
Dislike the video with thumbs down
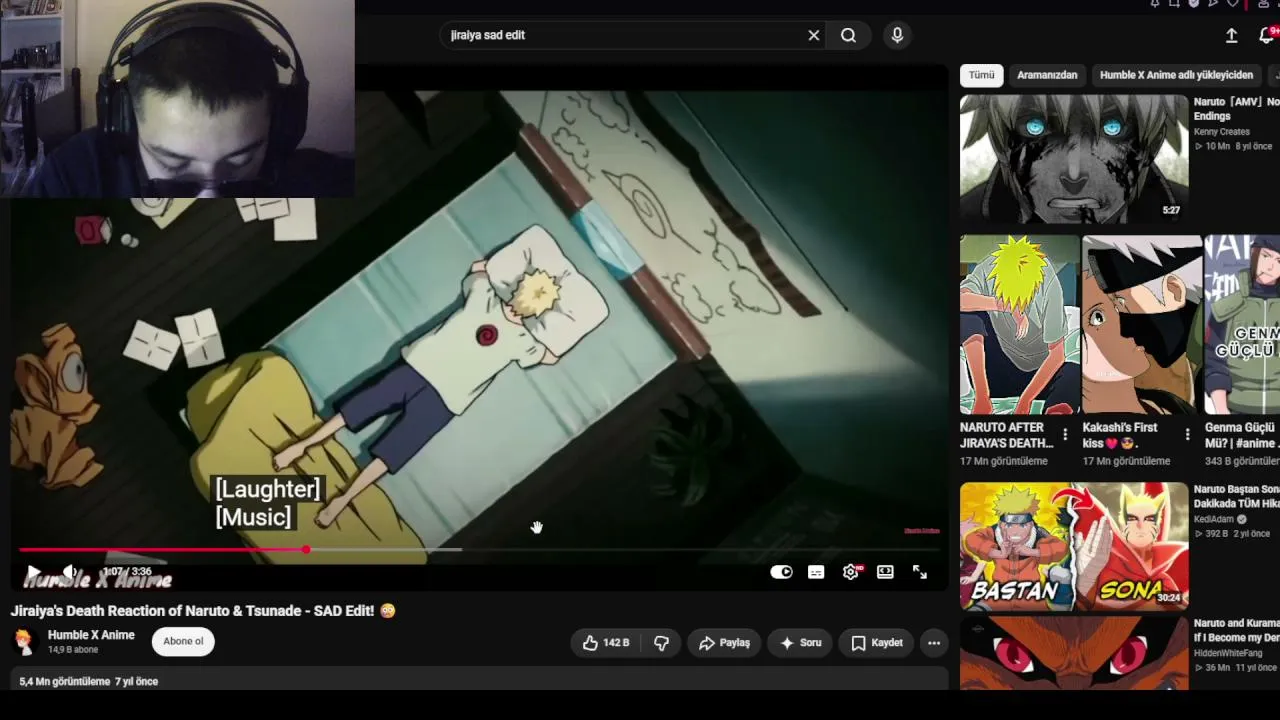[661, 643]
